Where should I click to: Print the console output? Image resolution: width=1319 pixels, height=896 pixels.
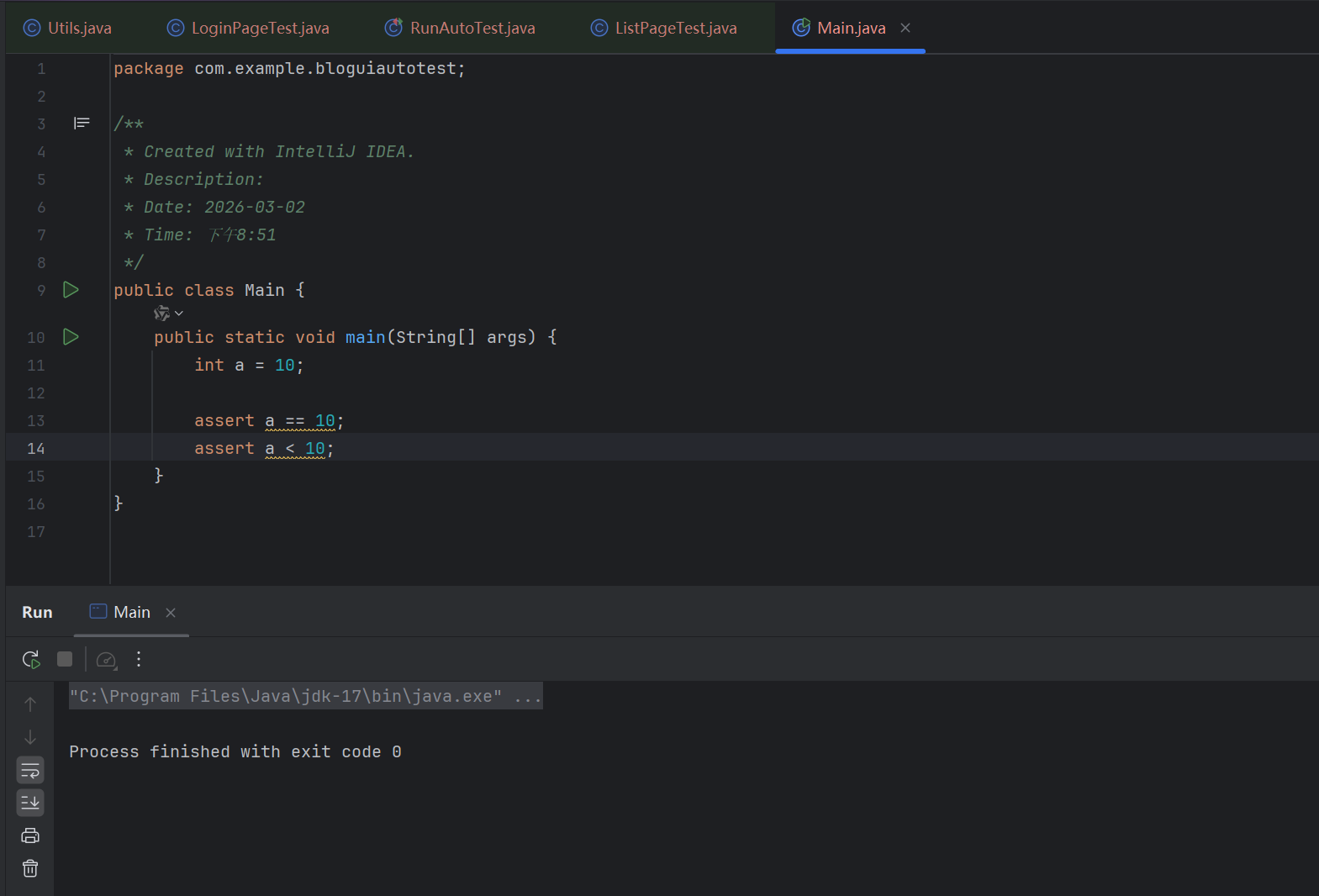(30, 835)
